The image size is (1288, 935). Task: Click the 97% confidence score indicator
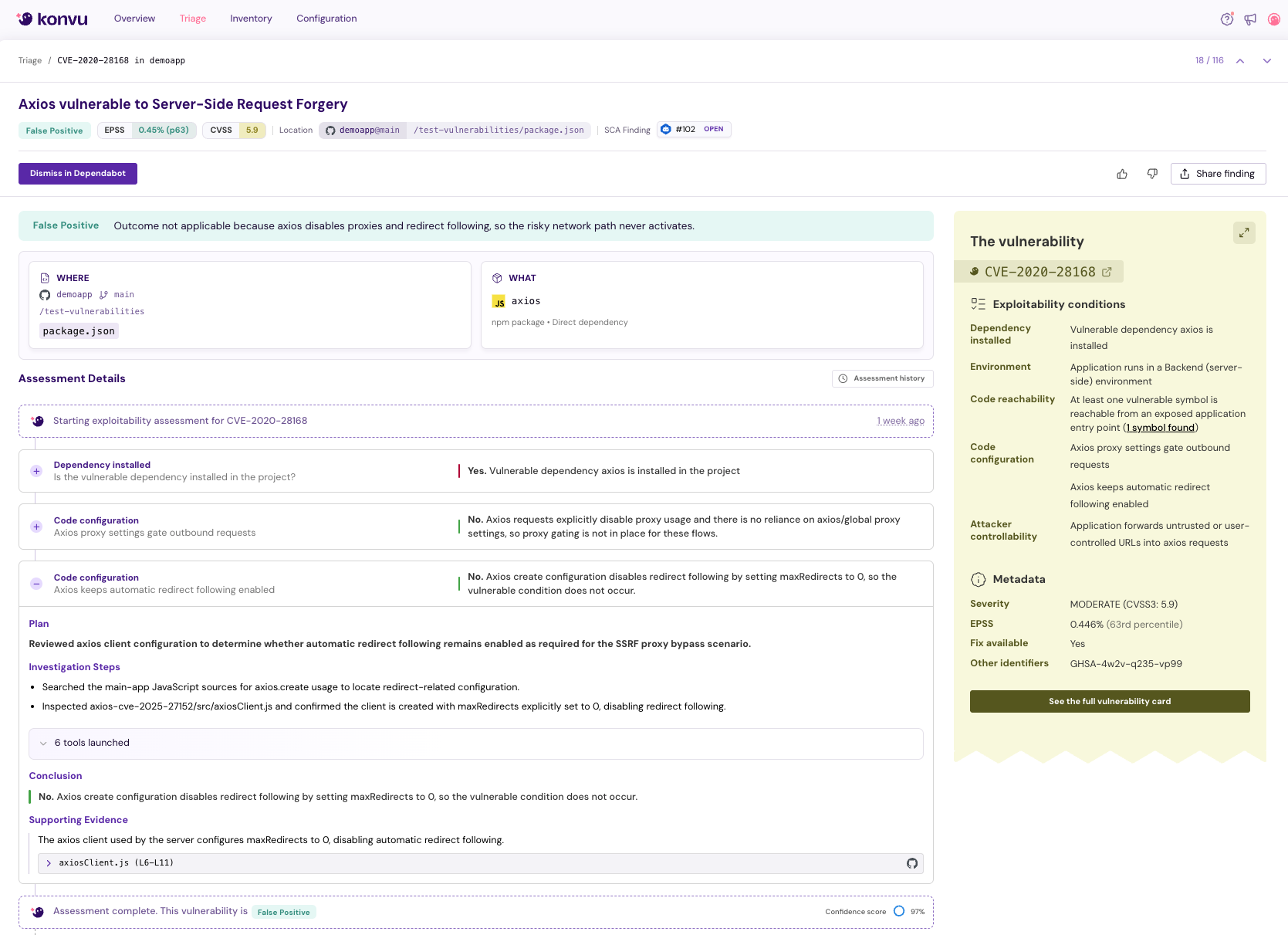[x=899, y=911]
